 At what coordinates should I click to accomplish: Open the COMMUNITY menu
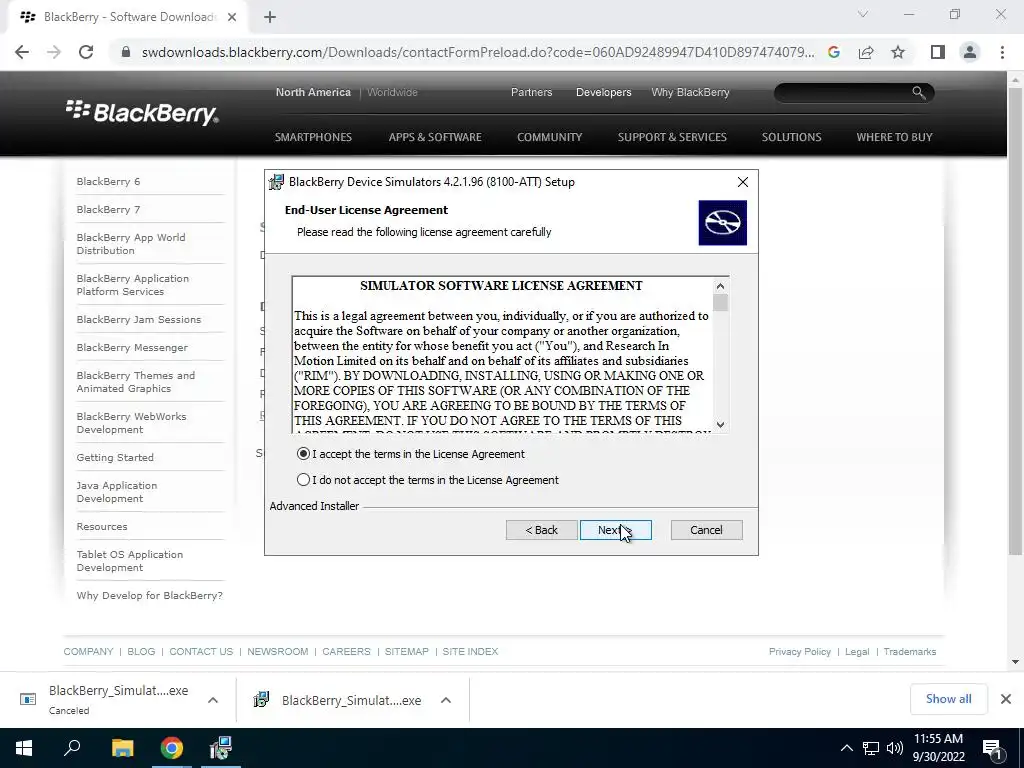[x=549, y=137]
